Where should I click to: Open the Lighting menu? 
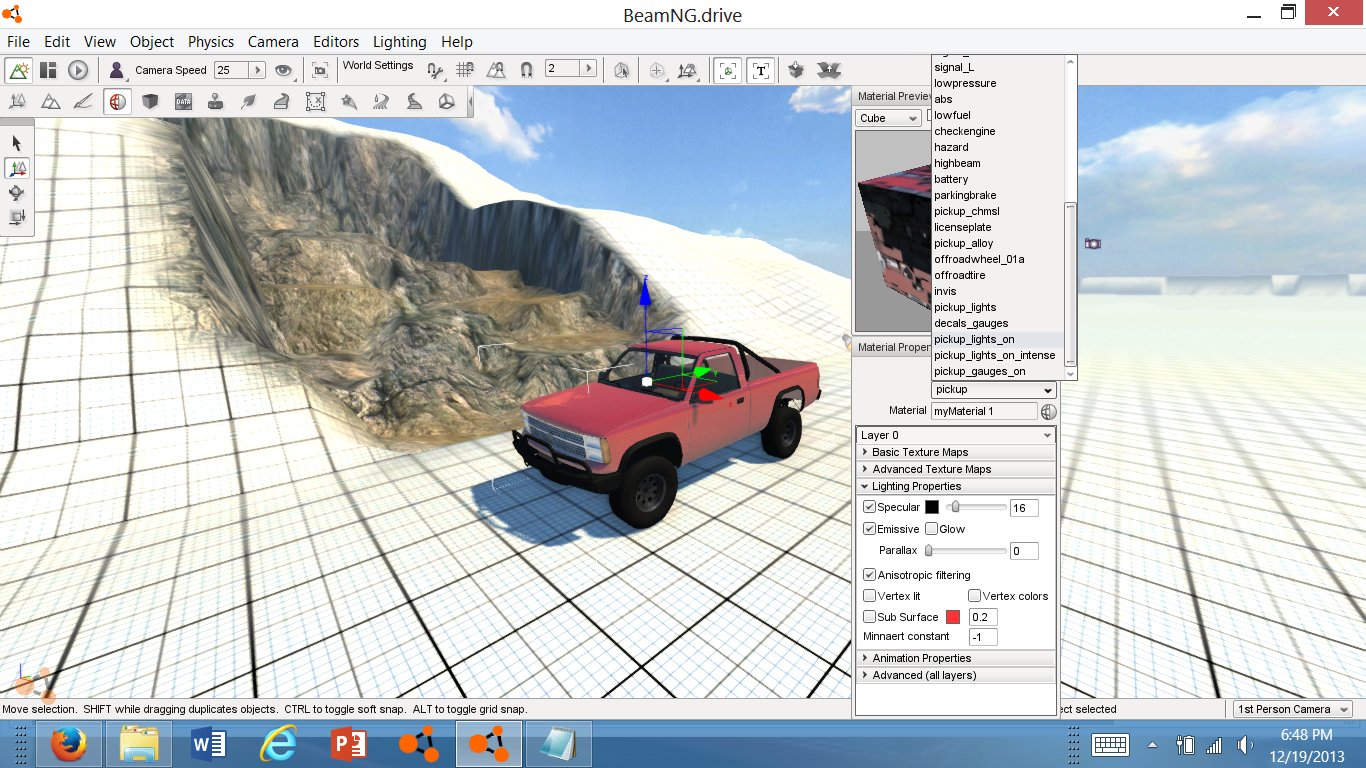click(399, 42)
